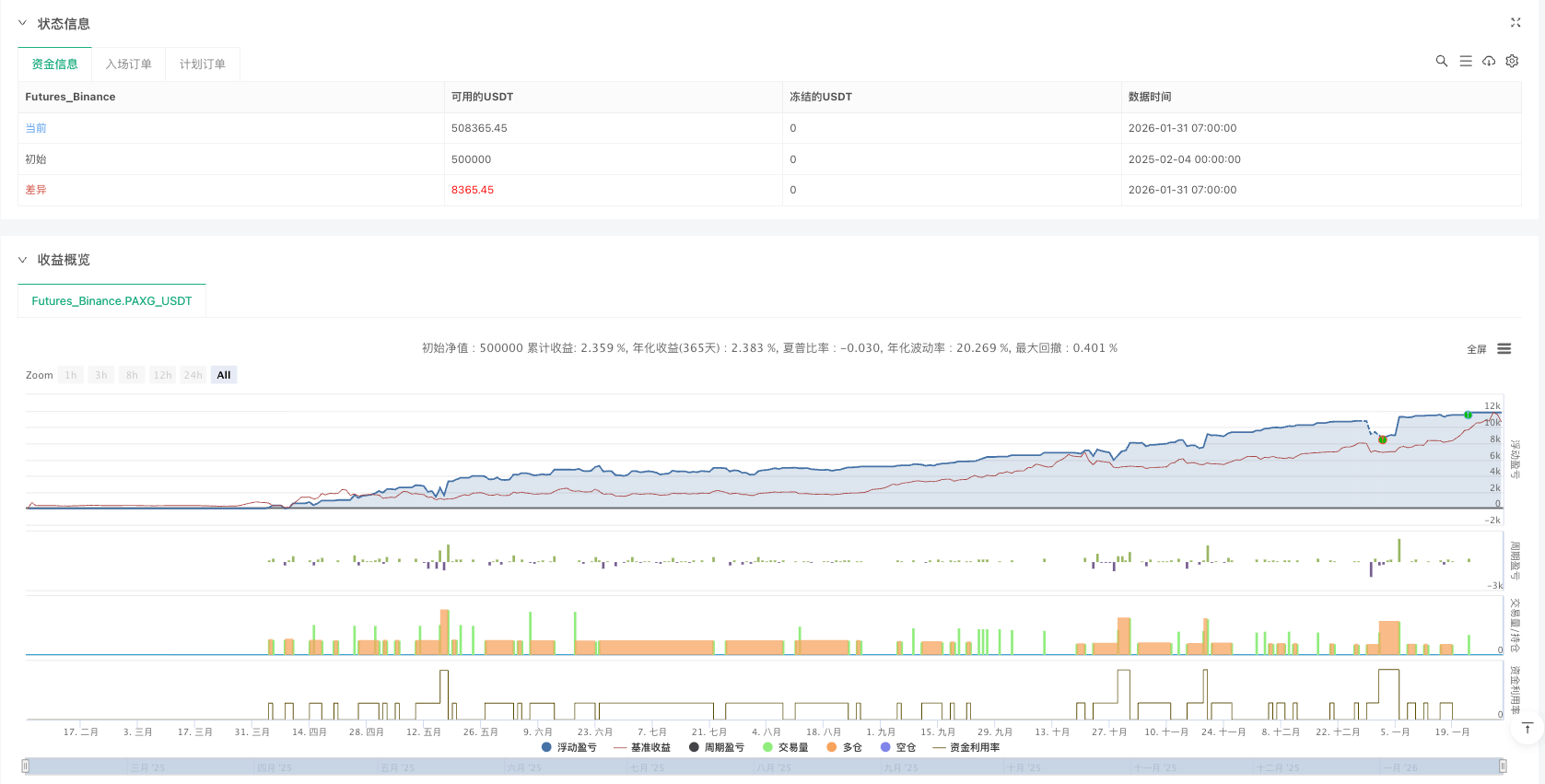
Task: Click the cloud download icon
Action: [x=1489, y=61]
